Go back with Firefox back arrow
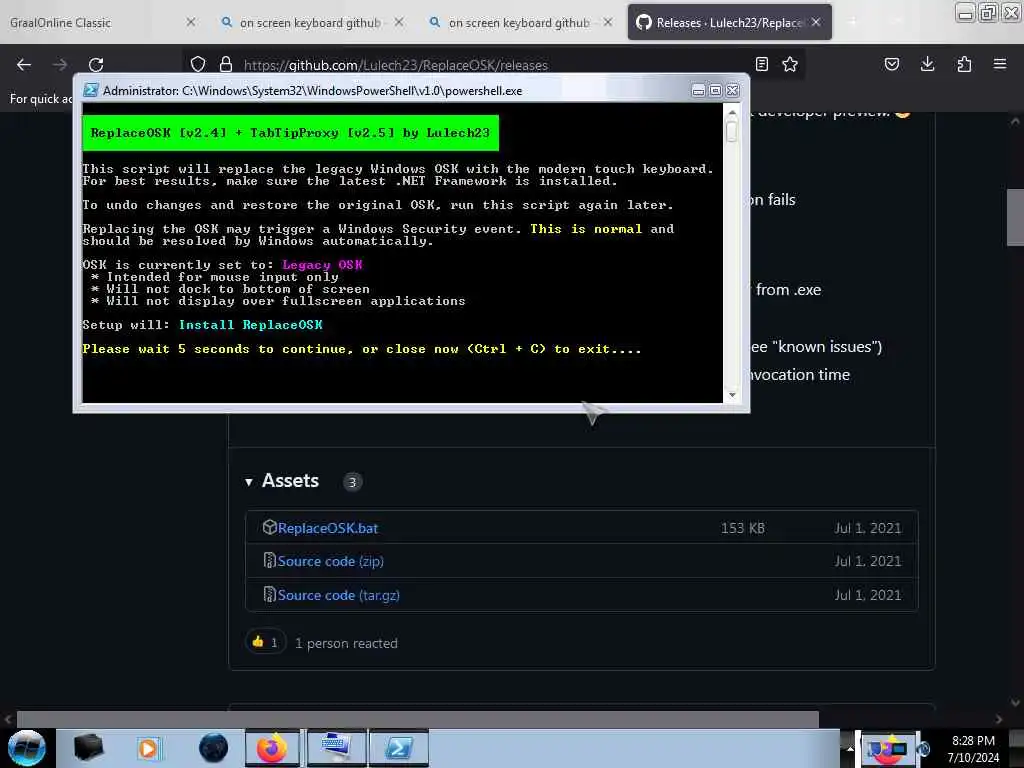This screenshot has width=1024, height=768. pos(24,65)
